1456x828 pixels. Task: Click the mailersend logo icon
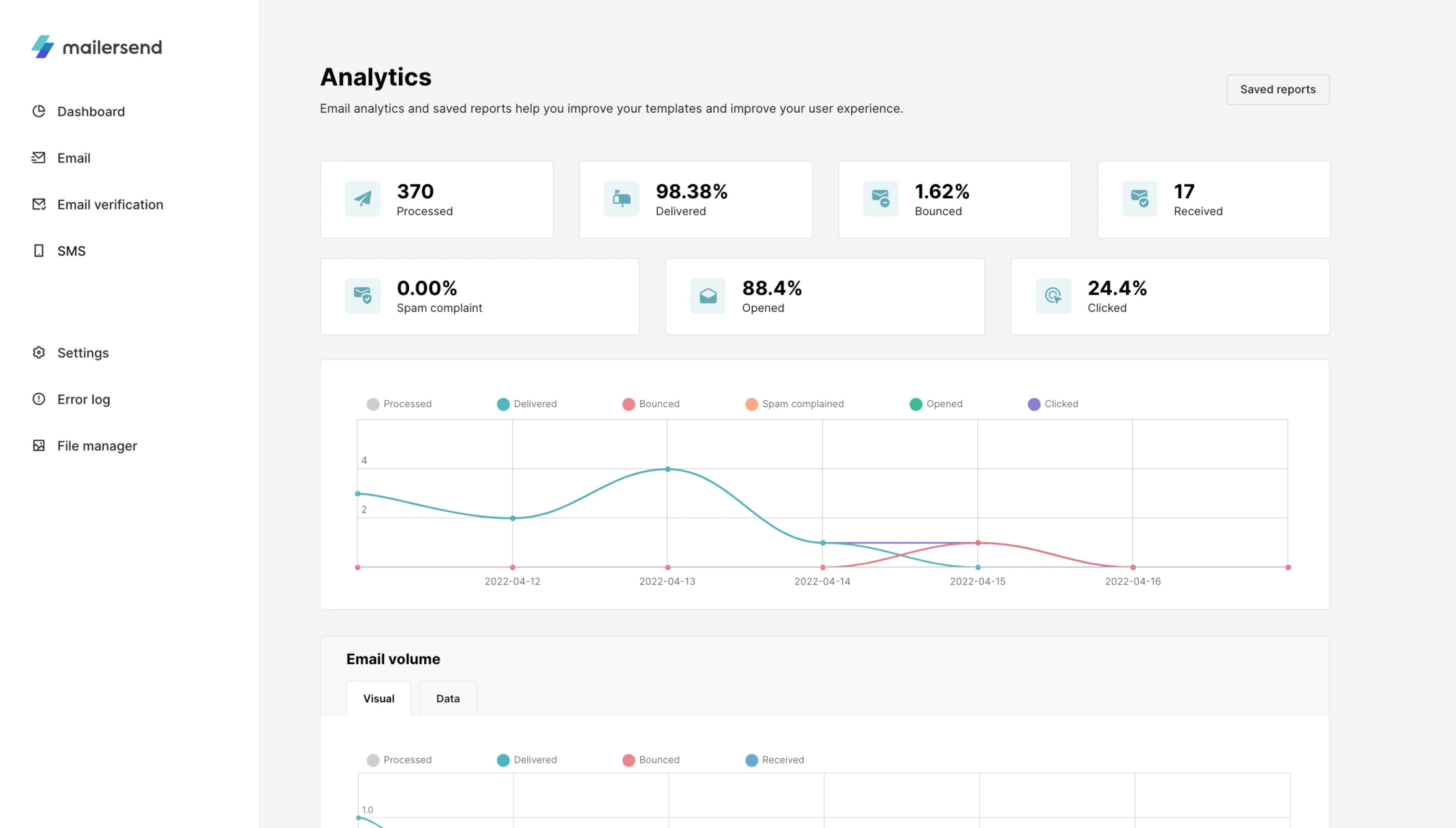pyautogui.click(x=43, y=47)
